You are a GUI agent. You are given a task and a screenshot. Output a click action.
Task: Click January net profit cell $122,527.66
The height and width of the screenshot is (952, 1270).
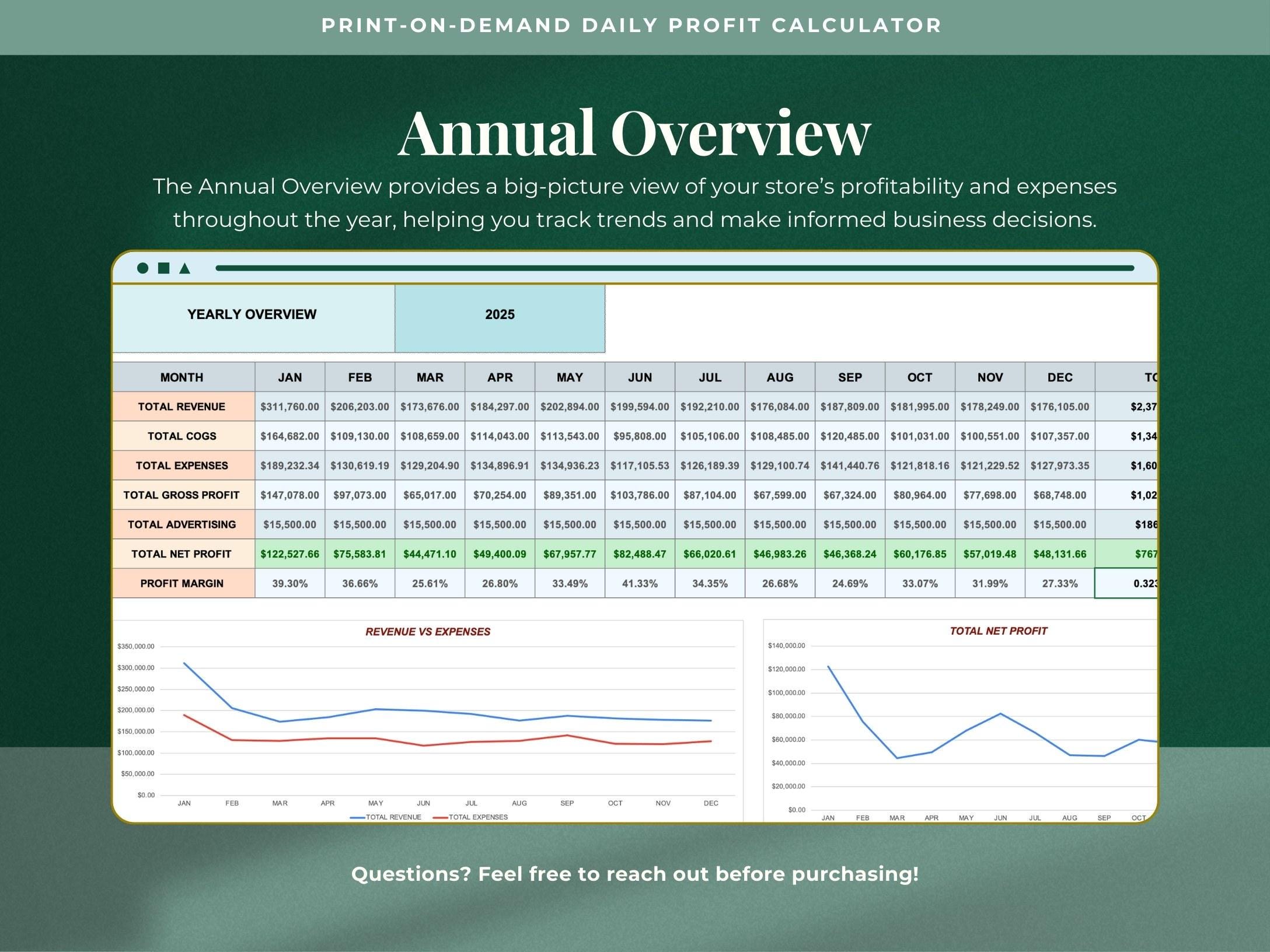pos(289,554)
